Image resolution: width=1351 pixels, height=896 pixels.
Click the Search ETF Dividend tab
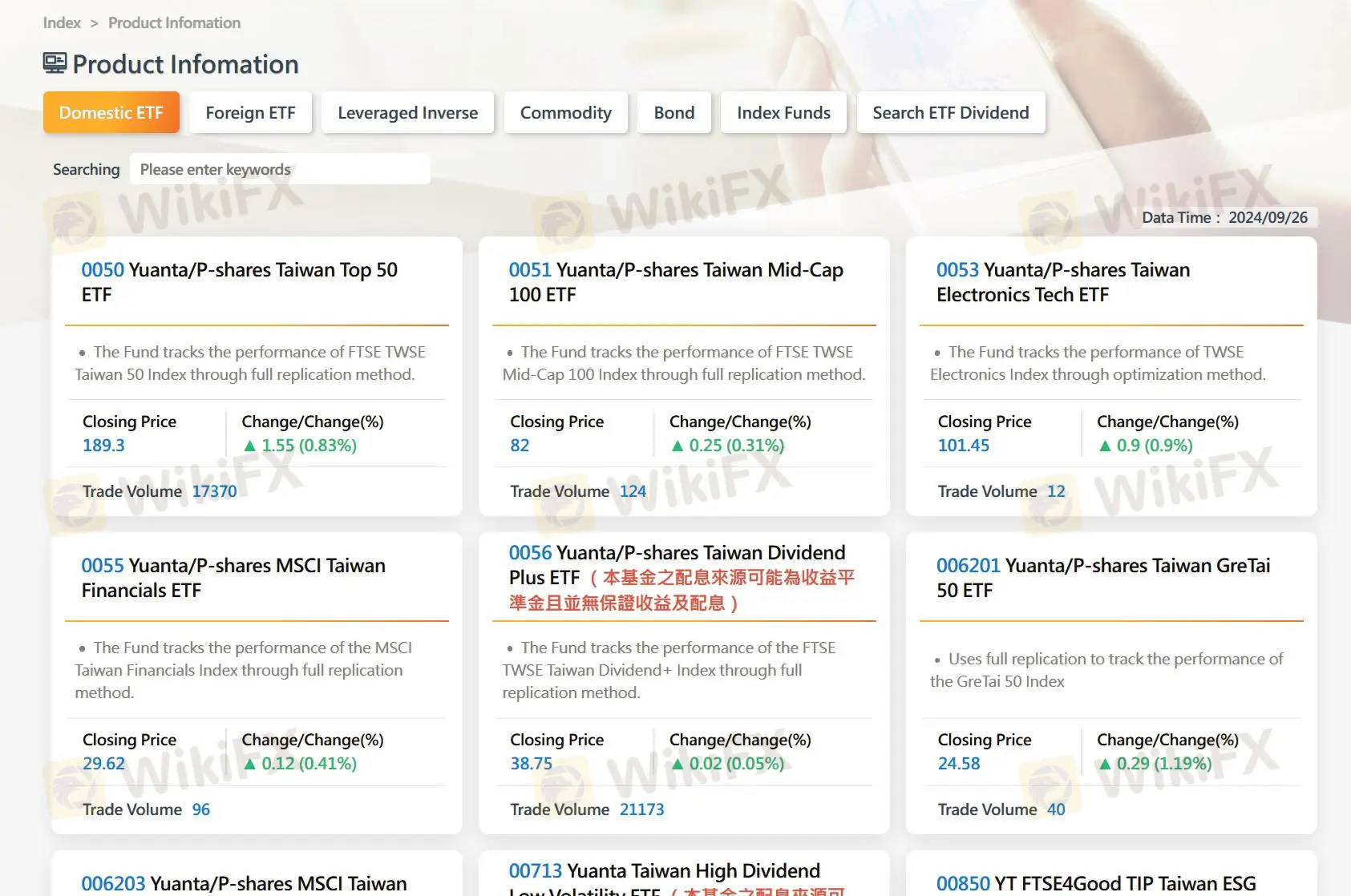coord(950,112)
